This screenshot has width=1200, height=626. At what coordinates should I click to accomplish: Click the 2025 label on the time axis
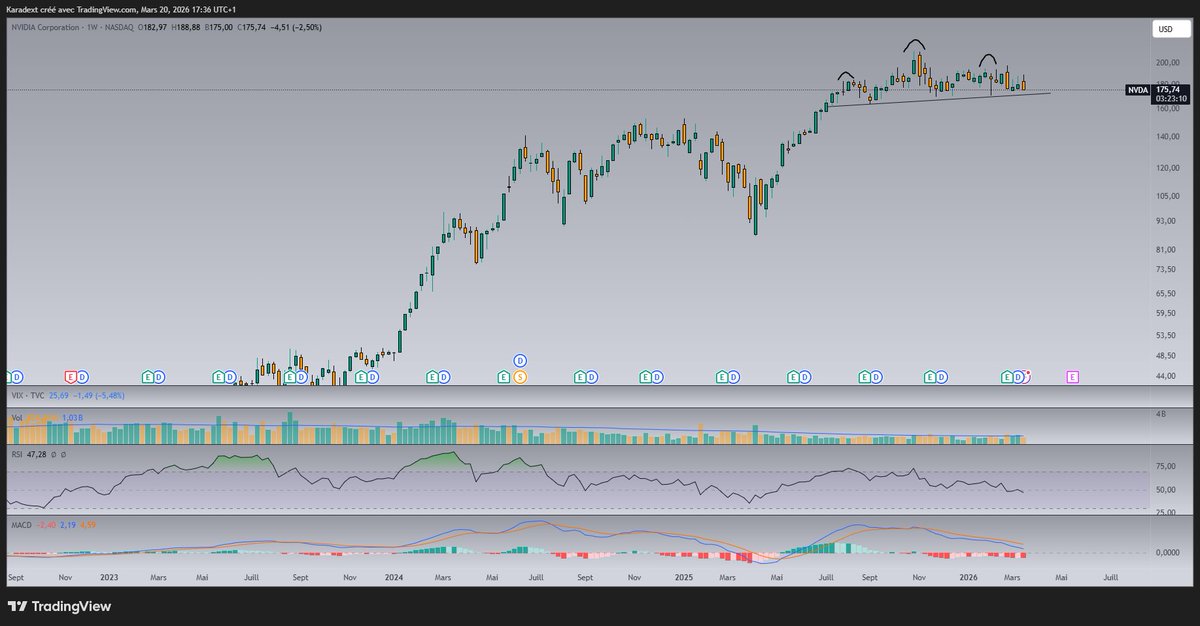[x=683, y=578]
